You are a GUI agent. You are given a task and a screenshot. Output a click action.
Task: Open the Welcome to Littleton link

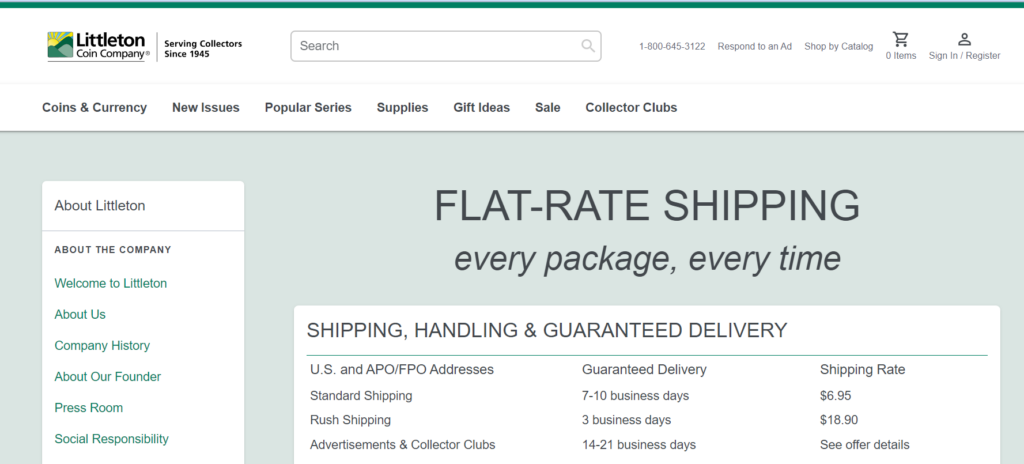pyautogui.click(x=111, y=283)
